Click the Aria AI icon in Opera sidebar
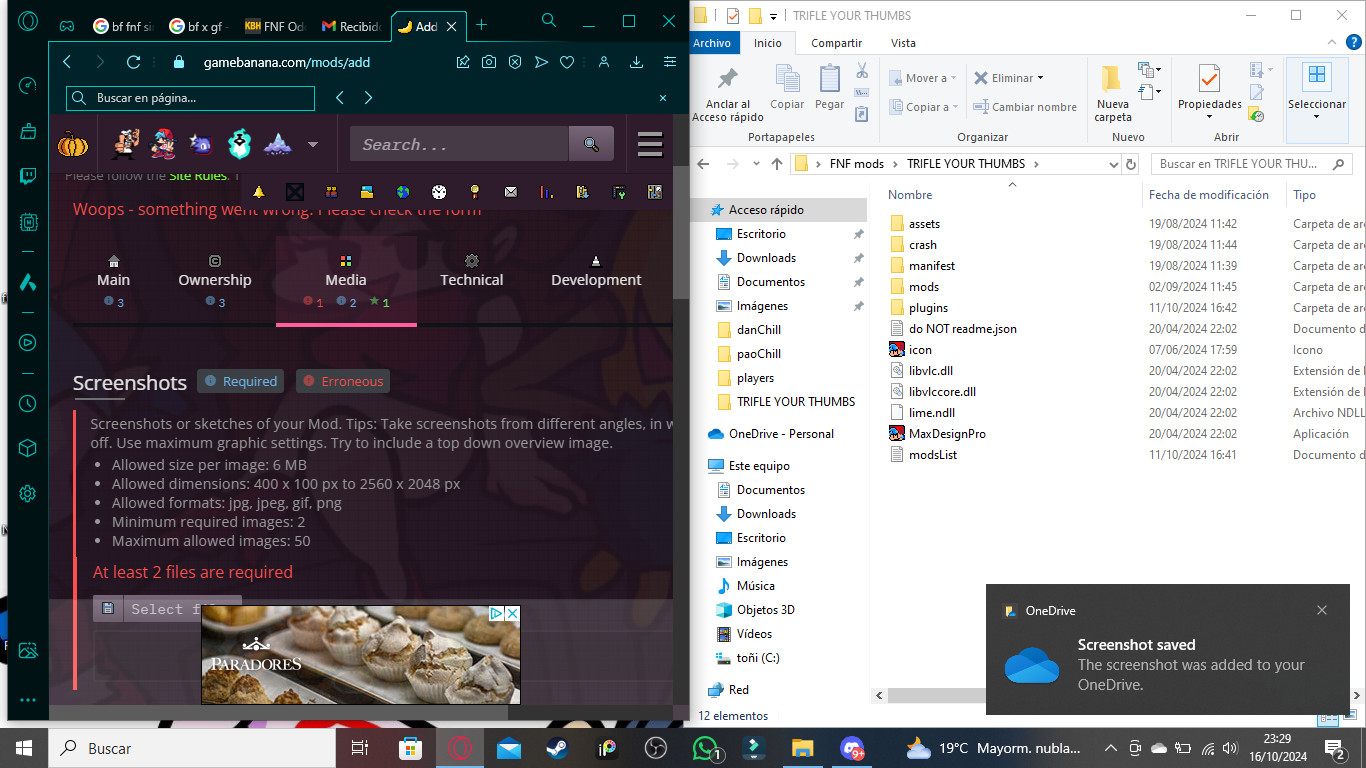The height and width of the screenshot is (768, 1366). tap(28, 282)
